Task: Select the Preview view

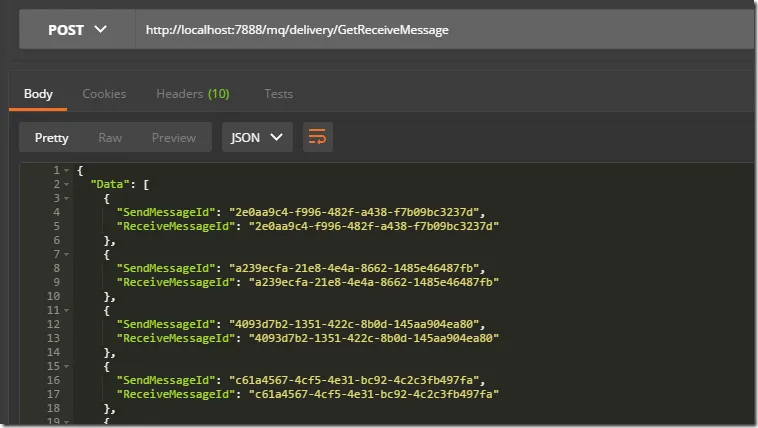Action: [174, 138]
